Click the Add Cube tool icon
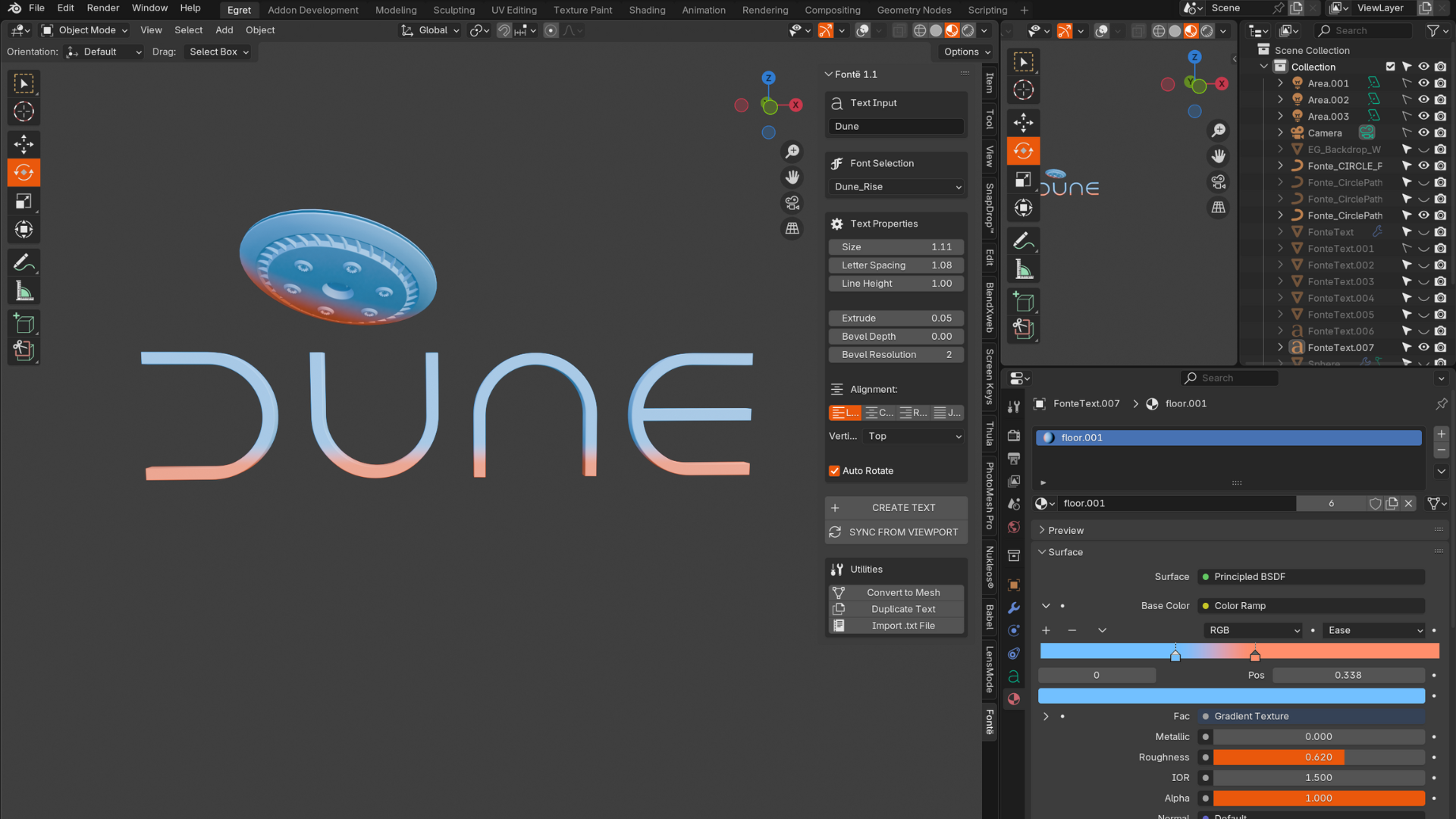Screen dimensions: 1456x819 [24, 324]
